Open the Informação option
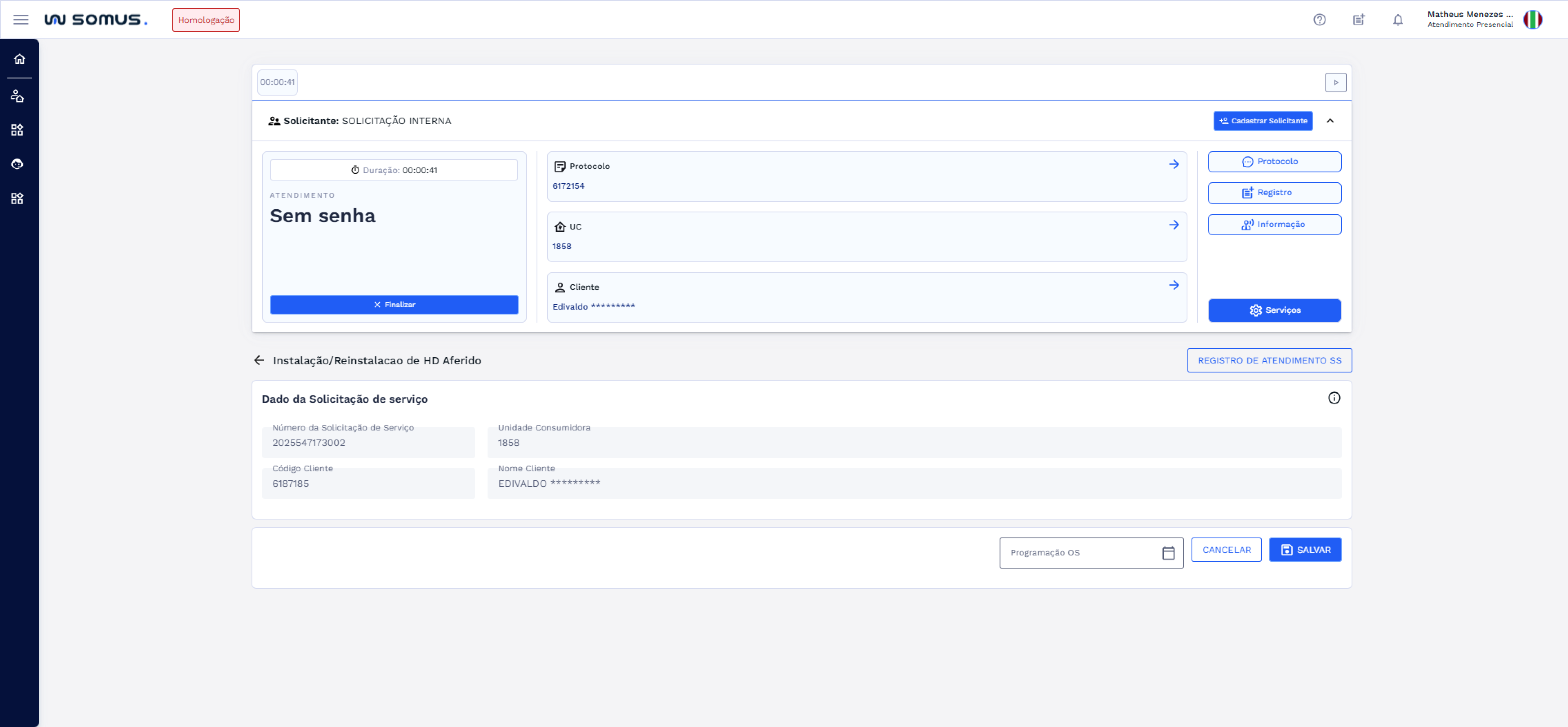1568x727 pixels. pos(1274,224)
